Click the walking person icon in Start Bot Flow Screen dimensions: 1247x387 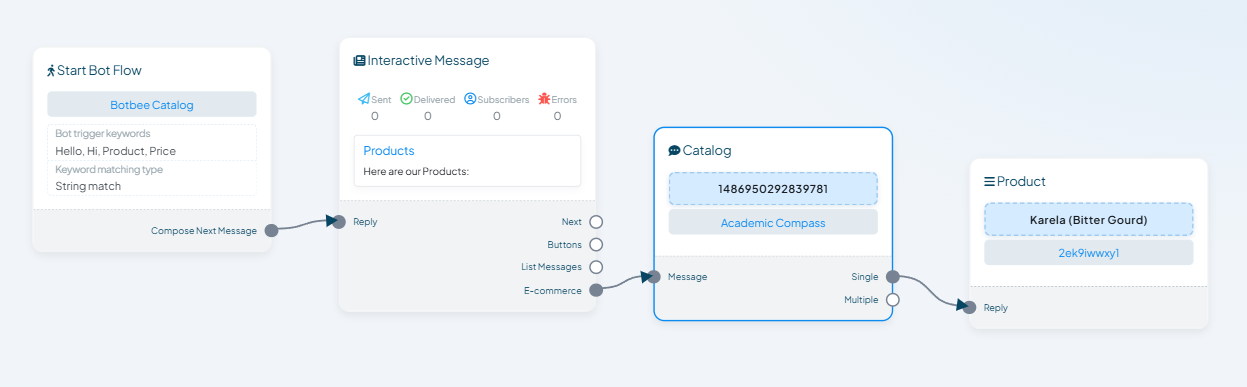point(51,71)
